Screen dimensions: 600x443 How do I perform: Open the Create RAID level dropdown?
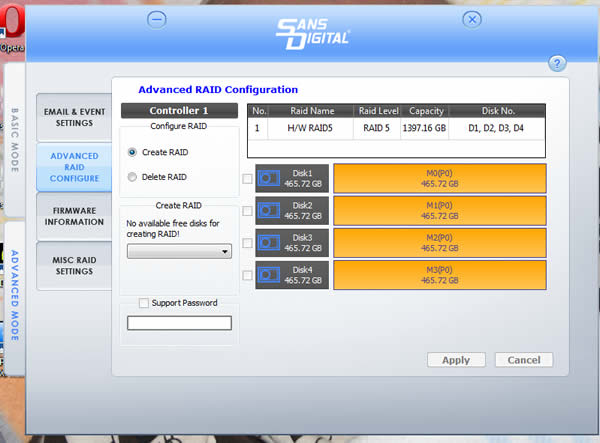pos(179,251)
